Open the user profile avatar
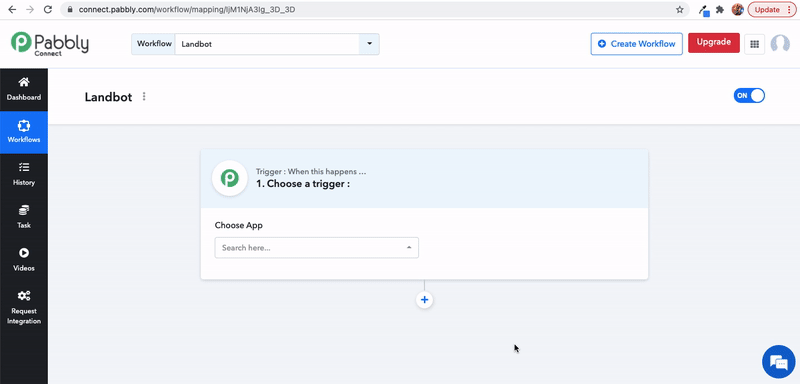The width and height of the screenshot is (800, 384). [780, 44]
